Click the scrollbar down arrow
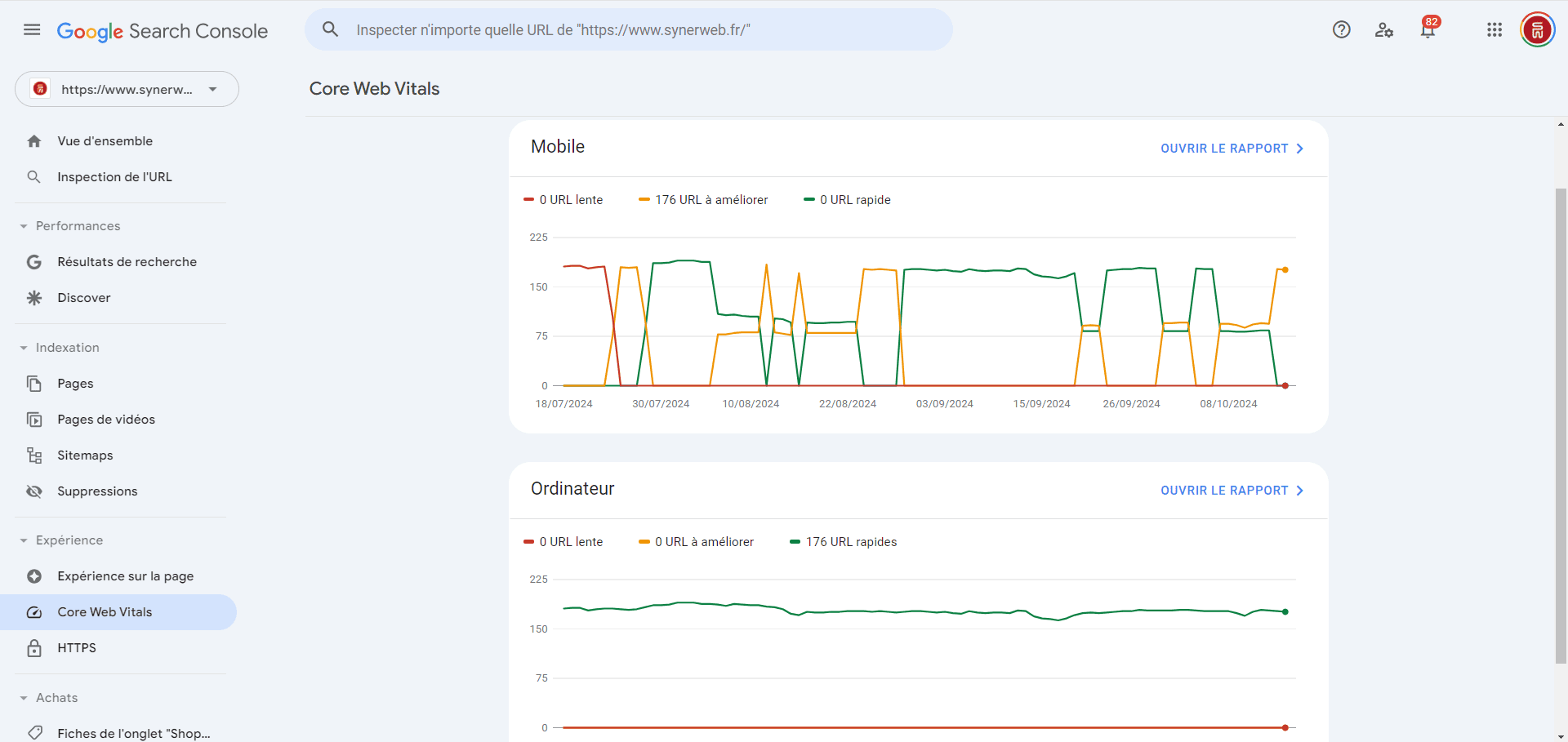Screen dimensions: 1568x742 1561,736
